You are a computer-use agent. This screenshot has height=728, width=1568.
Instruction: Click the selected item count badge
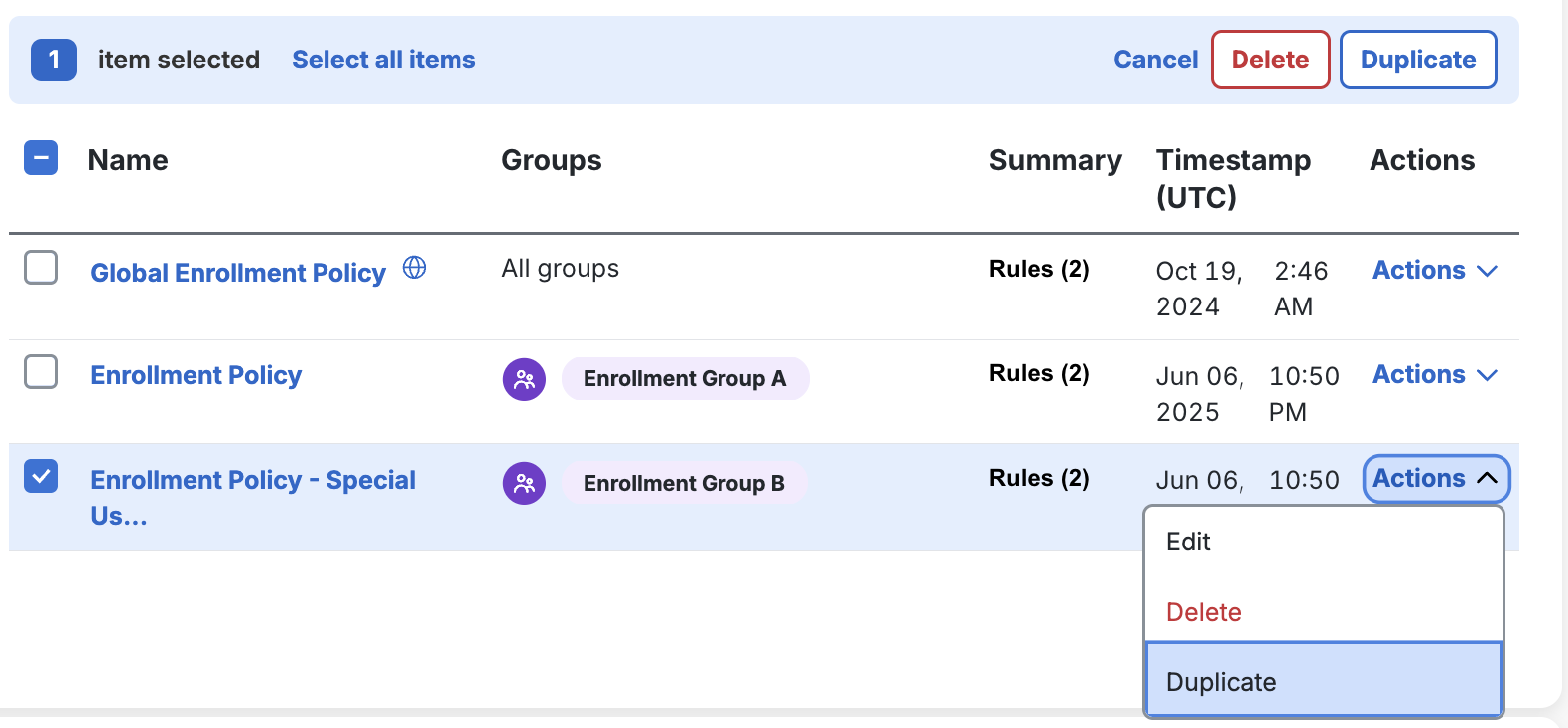[54, 60]
